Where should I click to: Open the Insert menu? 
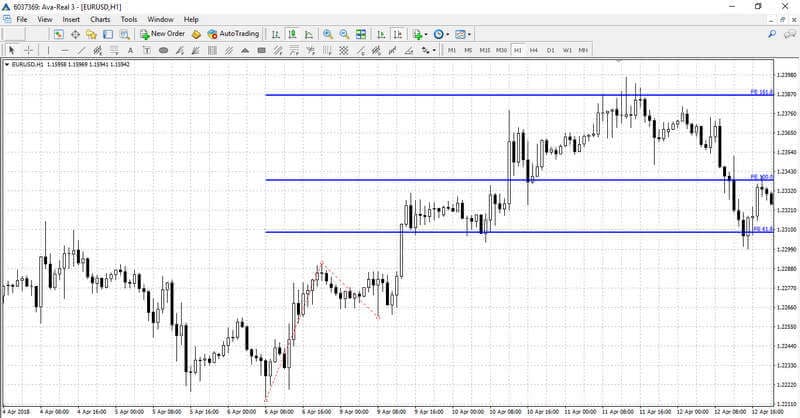[71, 19]
